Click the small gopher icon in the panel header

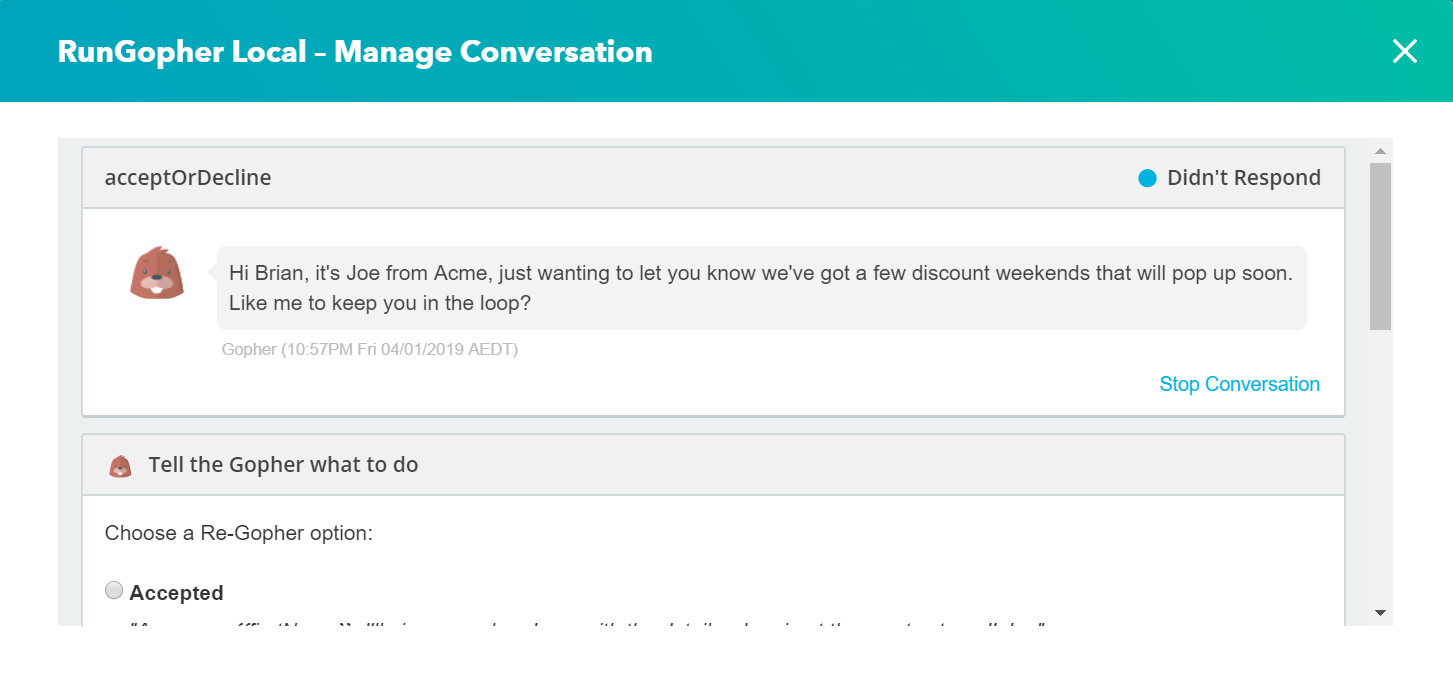point(120,466)
